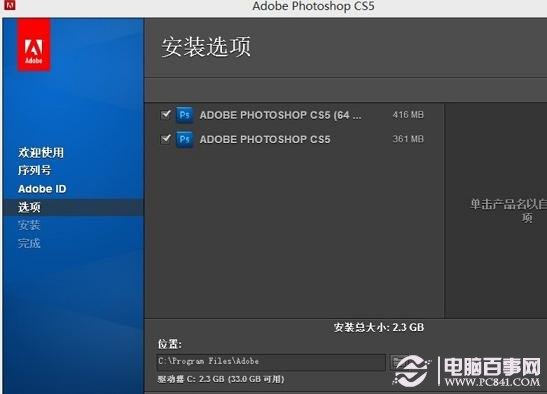
Task: Go to Adobe ID step in sidebar
Action: 42,189
